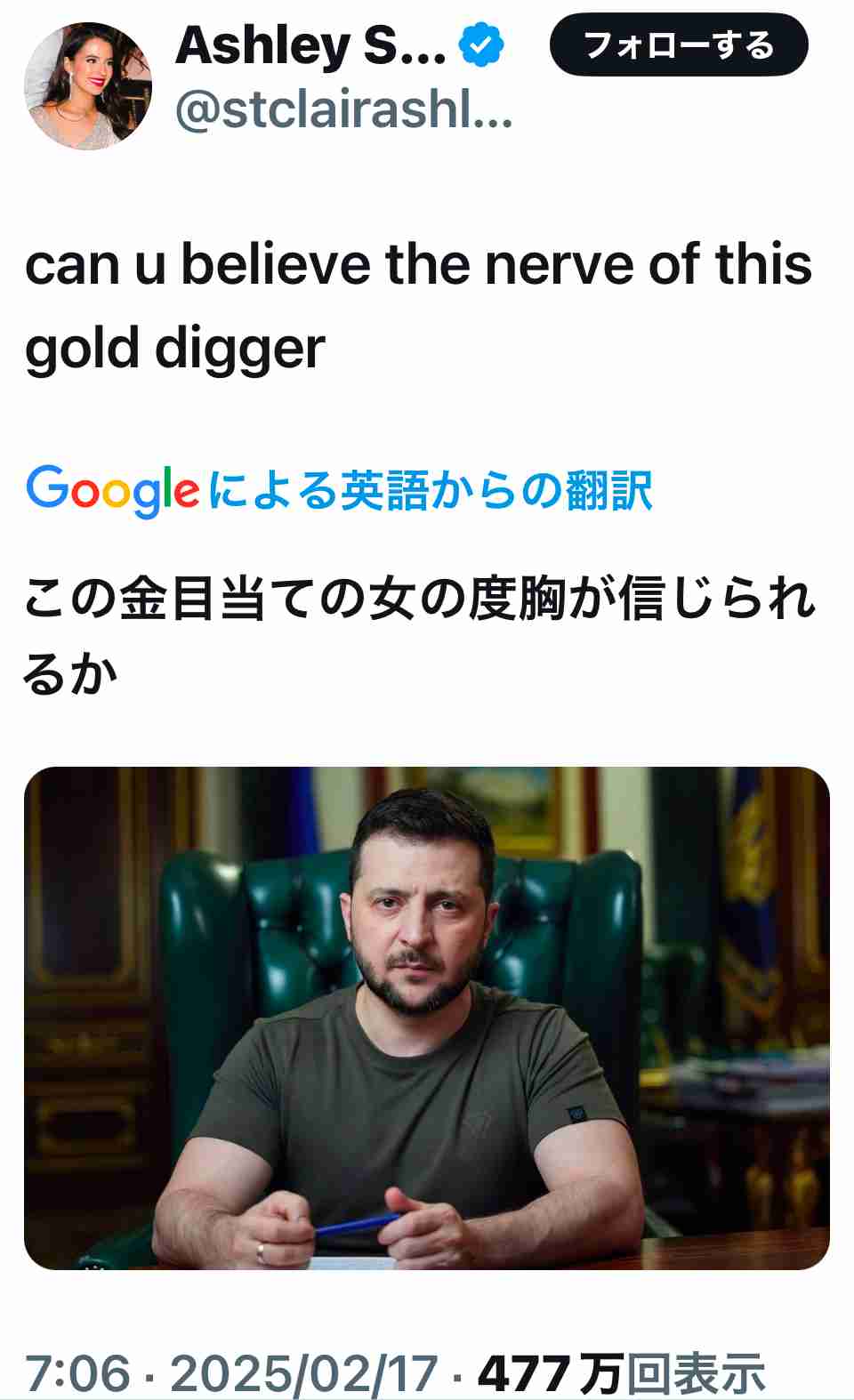Tap the フォローする follow button
The width and height of the screenshot is (854, 1400).
click(x=679, y=44)
